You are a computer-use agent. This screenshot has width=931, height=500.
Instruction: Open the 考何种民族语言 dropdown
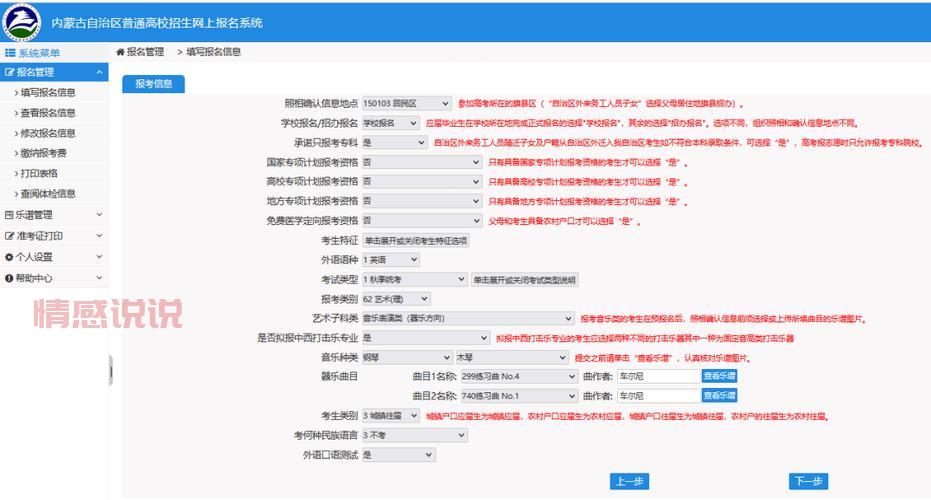(x=414, y=435)
